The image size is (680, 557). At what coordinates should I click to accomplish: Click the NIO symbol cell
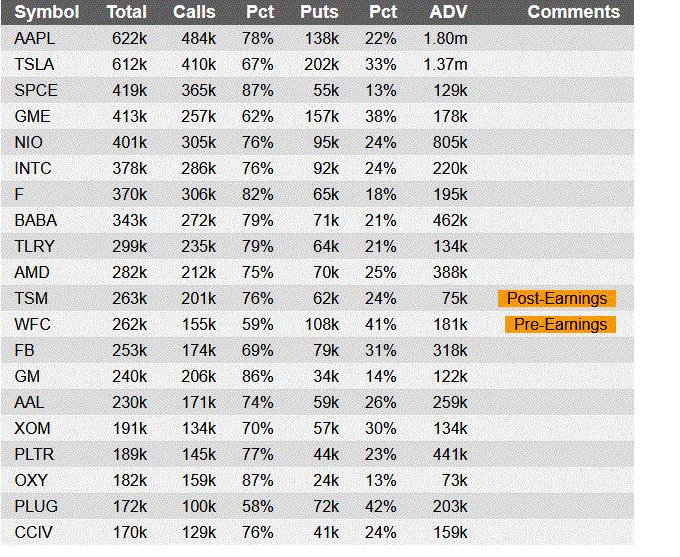click(29, 142)
